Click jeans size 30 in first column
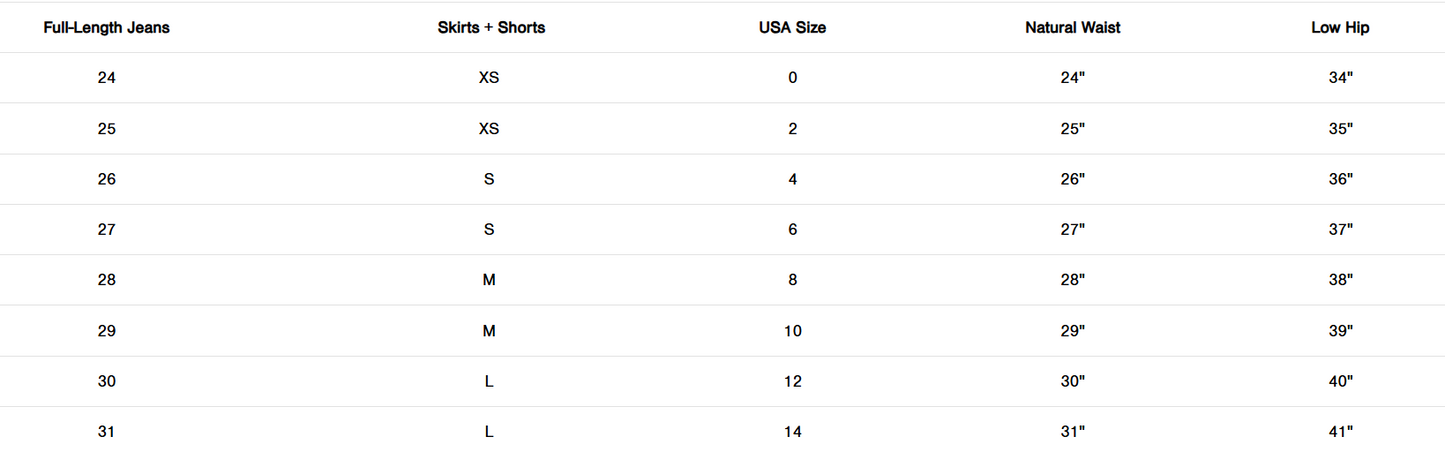 [107, 381]
